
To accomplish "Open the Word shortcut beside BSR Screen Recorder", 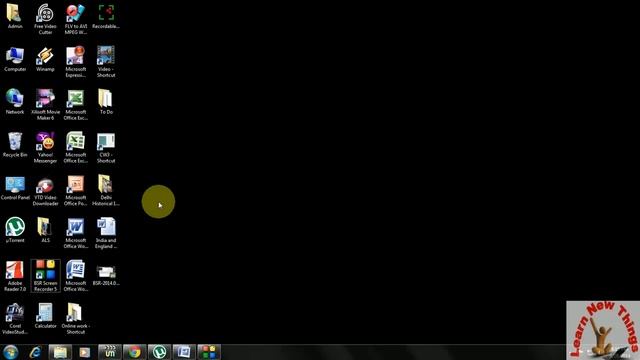I will [x=76, y=276].
